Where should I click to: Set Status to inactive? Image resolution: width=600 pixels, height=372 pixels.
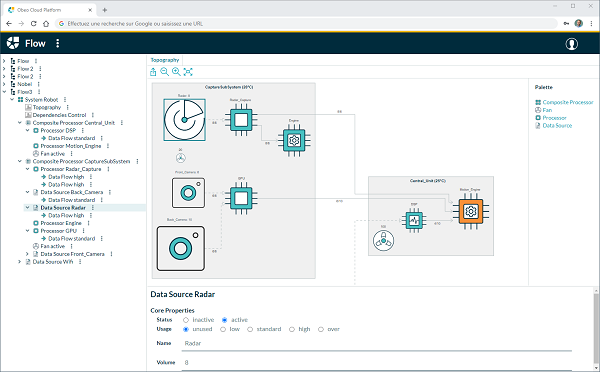pyautogui.click(x=186, y=320)
